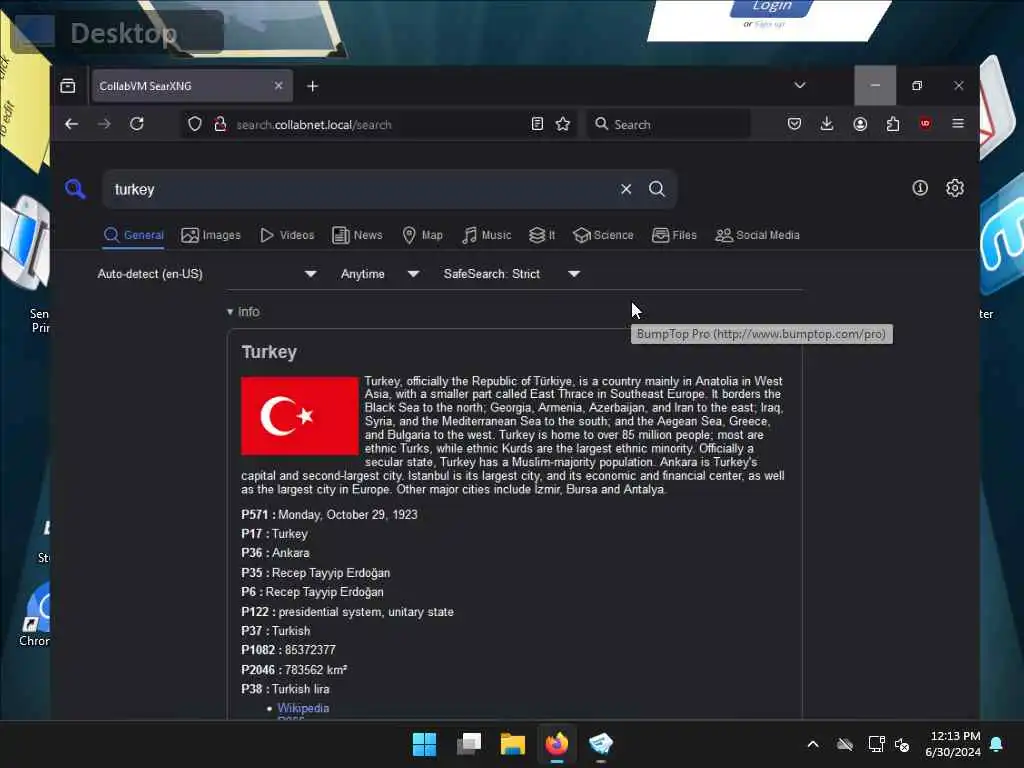Open Task View on taskbar
Screen dimensions: 1024x768
point(469,744)
